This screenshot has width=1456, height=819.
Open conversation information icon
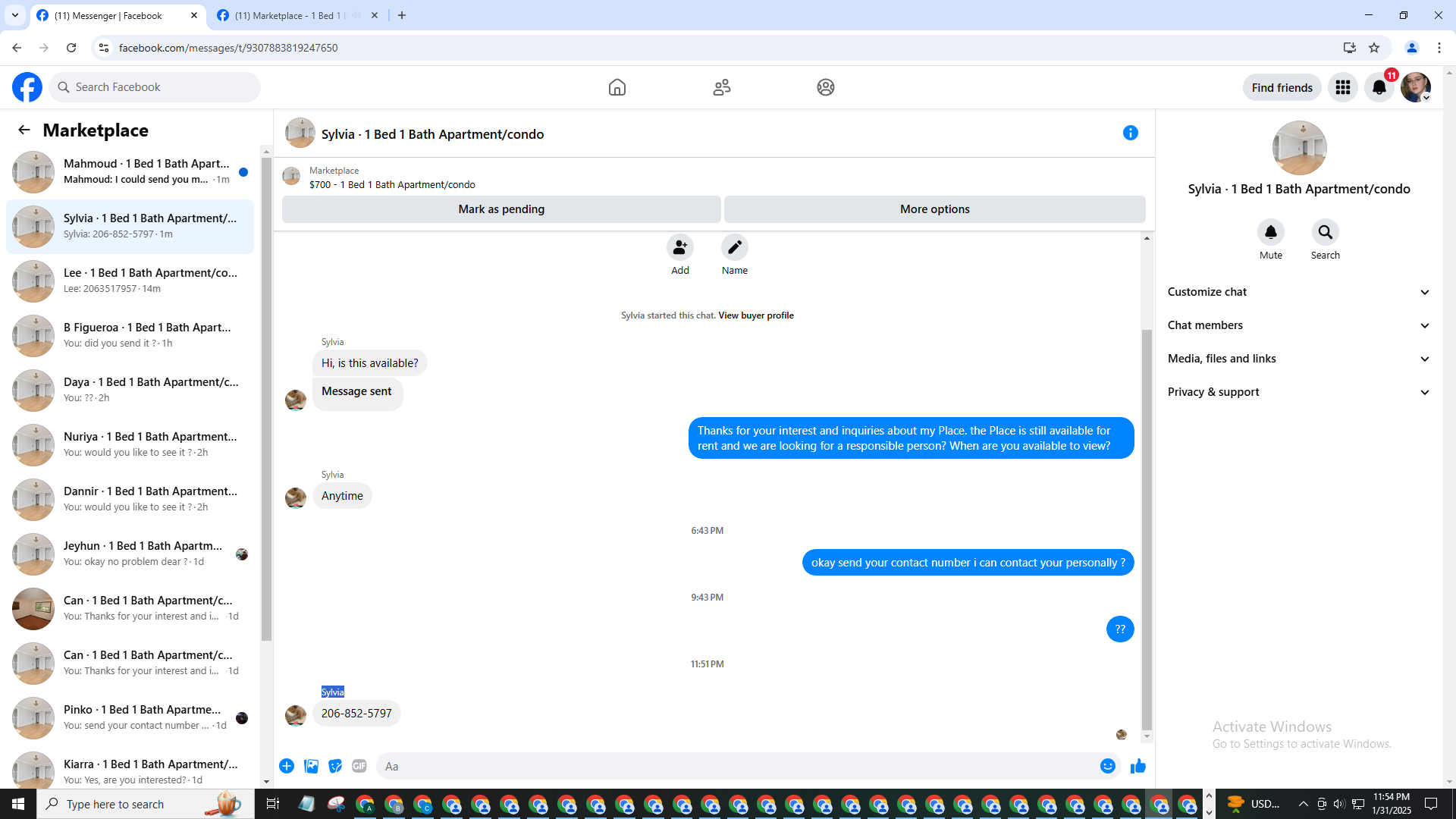point(1131,133)
